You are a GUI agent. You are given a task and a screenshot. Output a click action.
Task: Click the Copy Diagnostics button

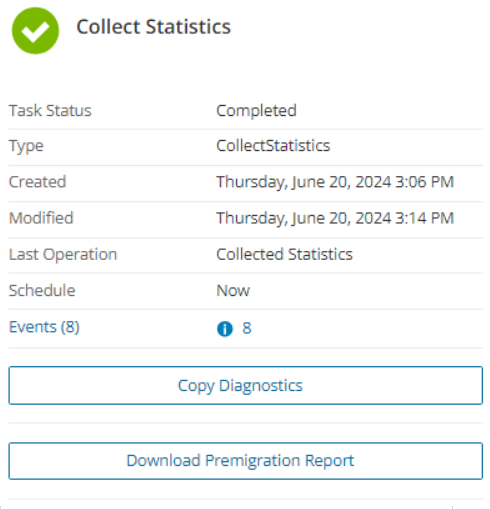pyautogui.click(x=246, y=386)
